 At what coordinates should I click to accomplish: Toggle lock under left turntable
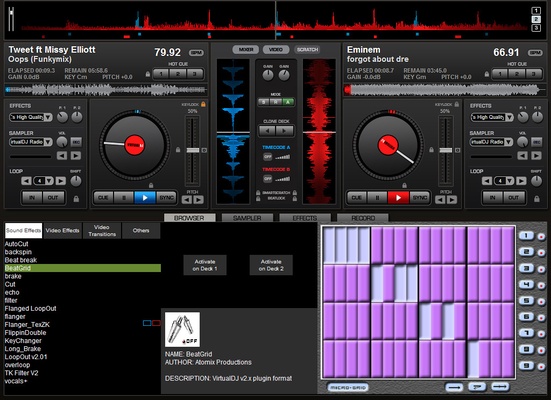151,186
